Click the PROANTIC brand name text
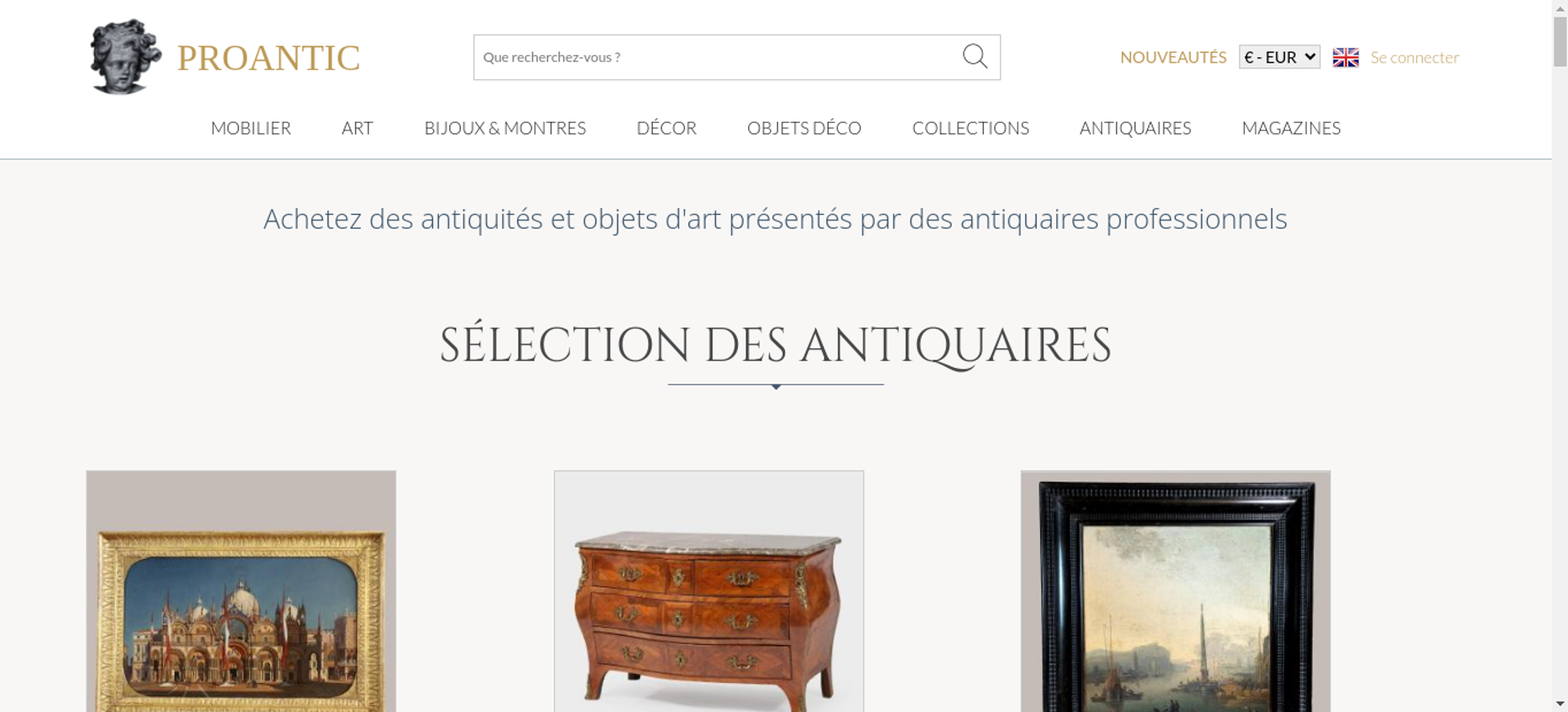Screen dimensions: 1568x712 [x=268, y=58]
